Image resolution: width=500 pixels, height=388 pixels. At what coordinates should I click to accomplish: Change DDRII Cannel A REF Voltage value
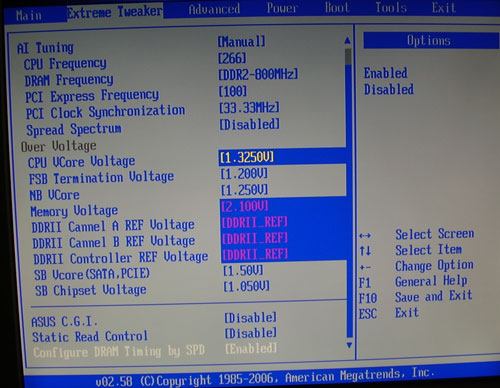click(x=255, y=222)
